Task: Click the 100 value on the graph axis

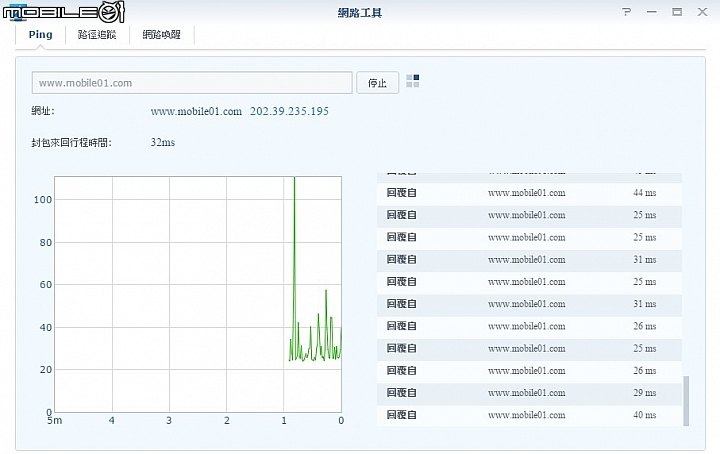Action: pos(43,200)
